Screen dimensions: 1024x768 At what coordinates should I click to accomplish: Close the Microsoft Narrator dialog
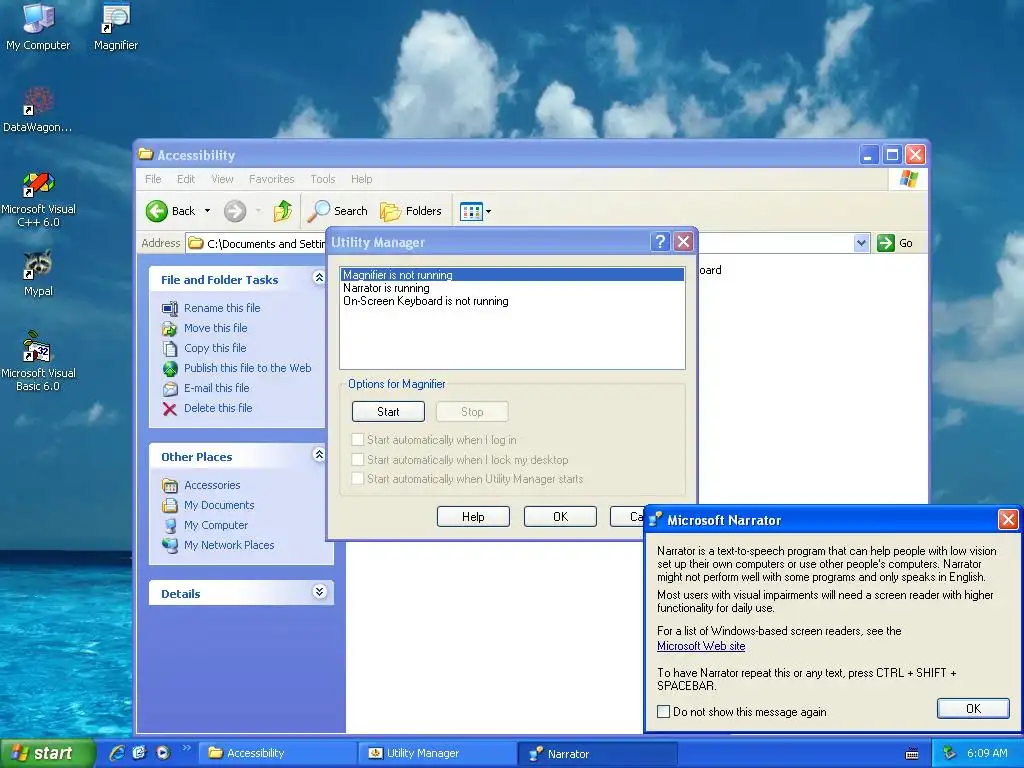[1008, 520]
